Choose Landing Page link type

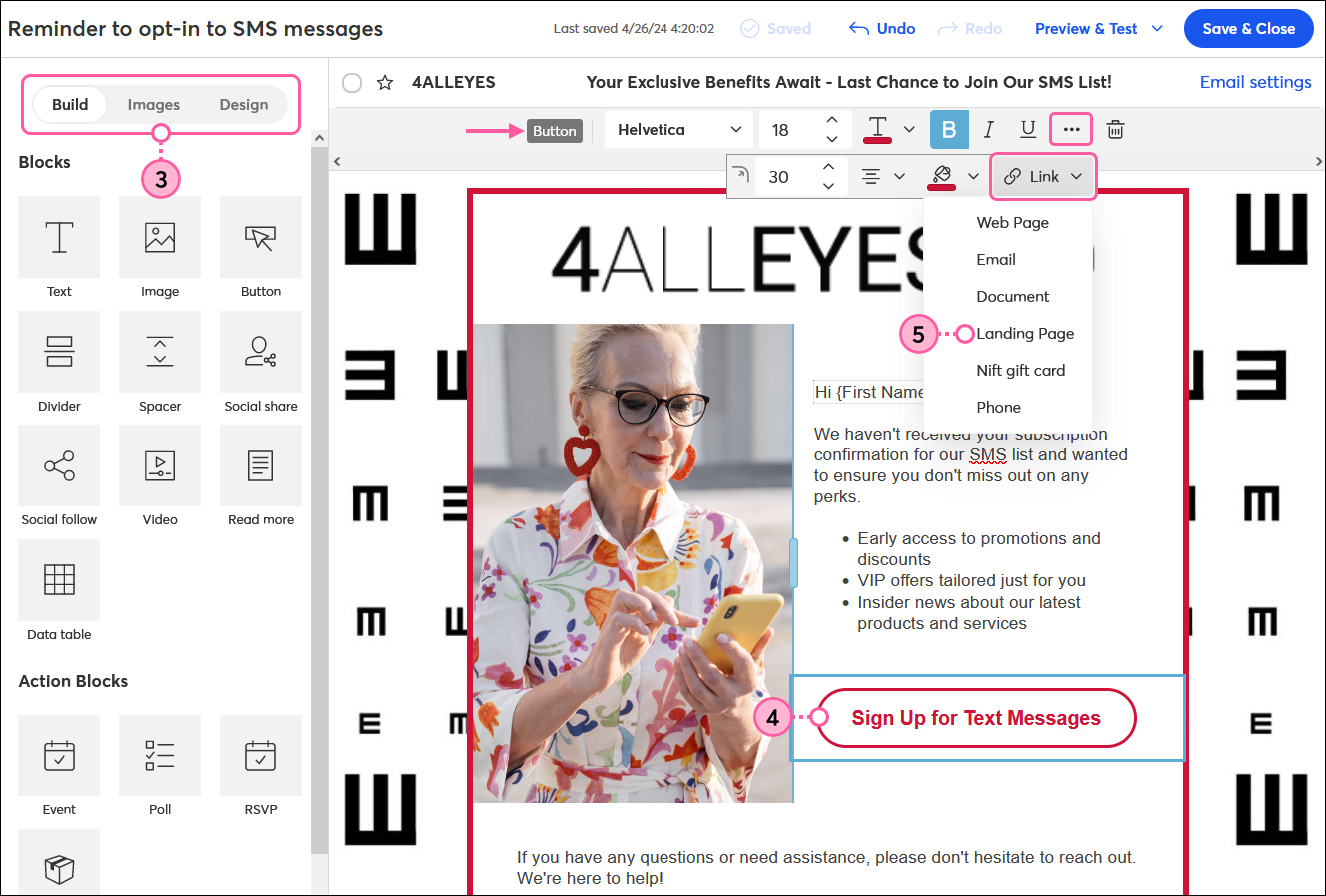click(1025, 333)
